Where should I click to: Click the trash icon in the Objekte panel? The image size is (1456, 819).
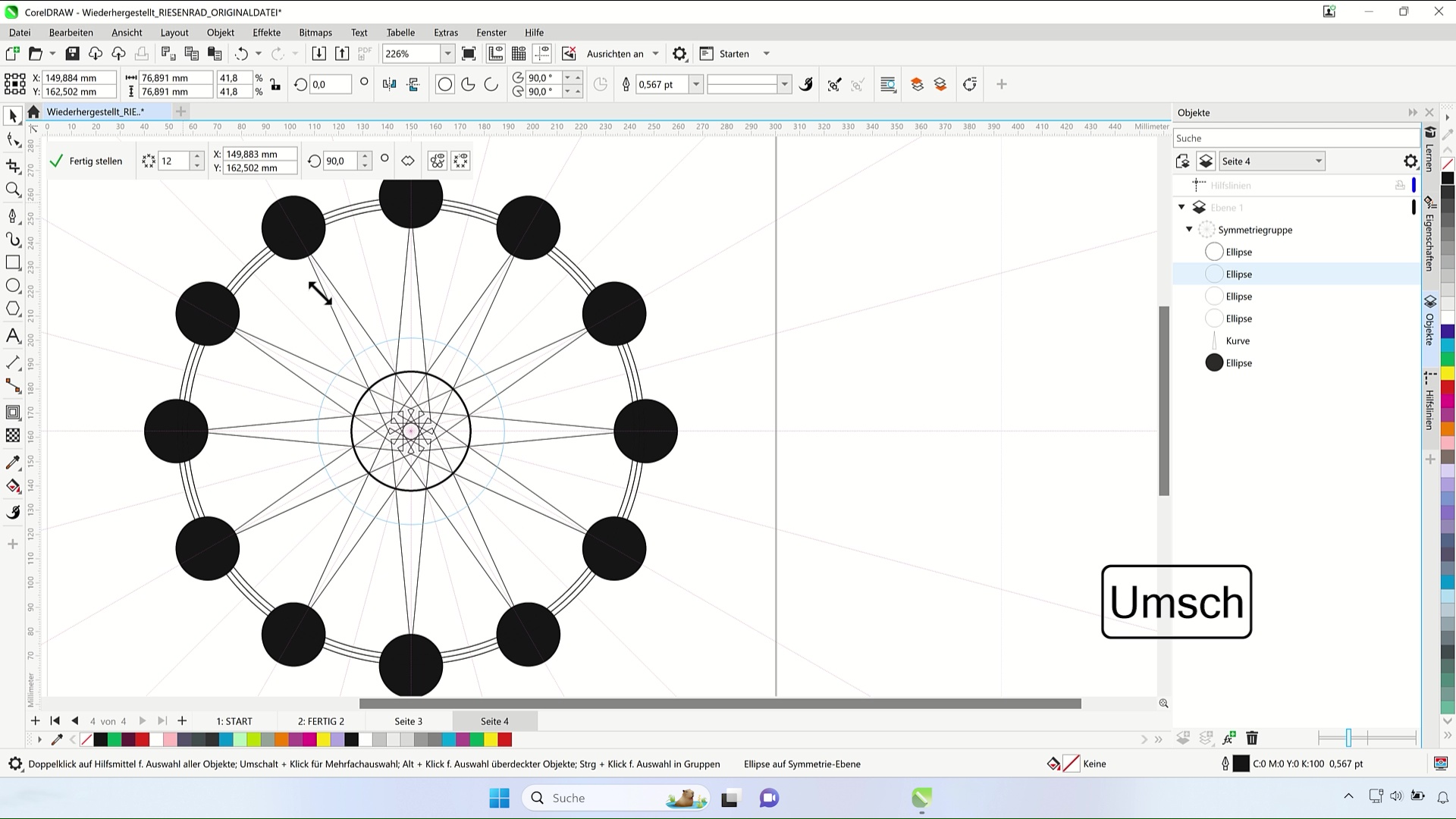pyautogui.click(x=1252, y=738)
